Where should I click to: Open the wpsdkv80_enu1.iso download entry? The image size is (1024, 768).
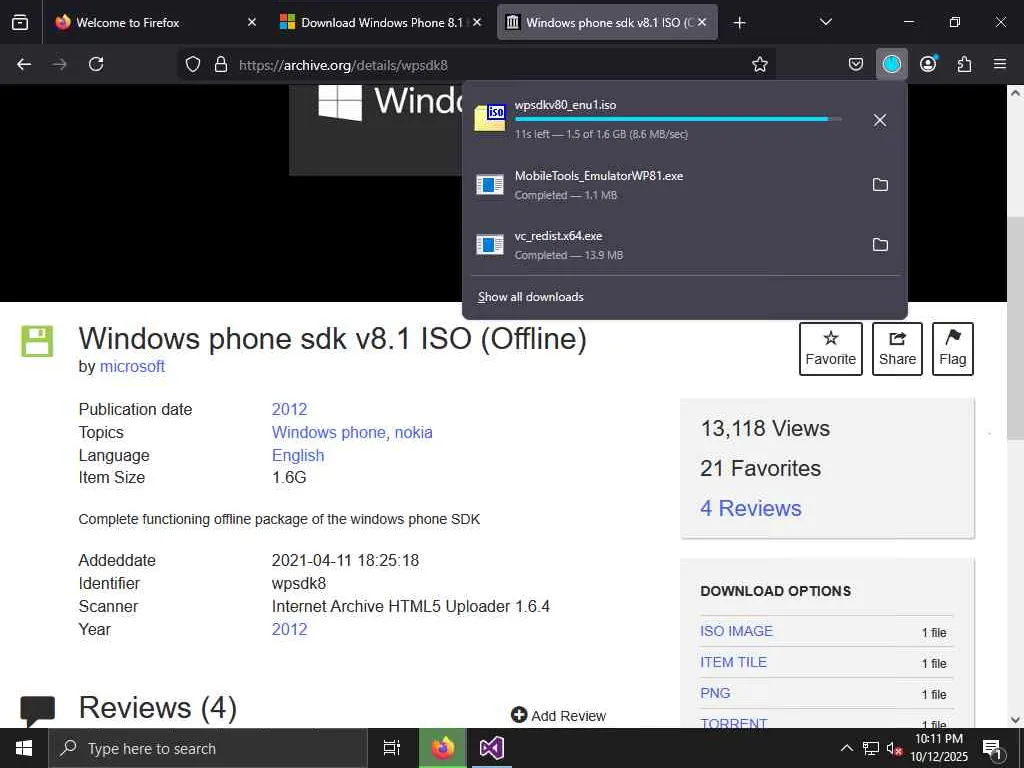(662, 120)
